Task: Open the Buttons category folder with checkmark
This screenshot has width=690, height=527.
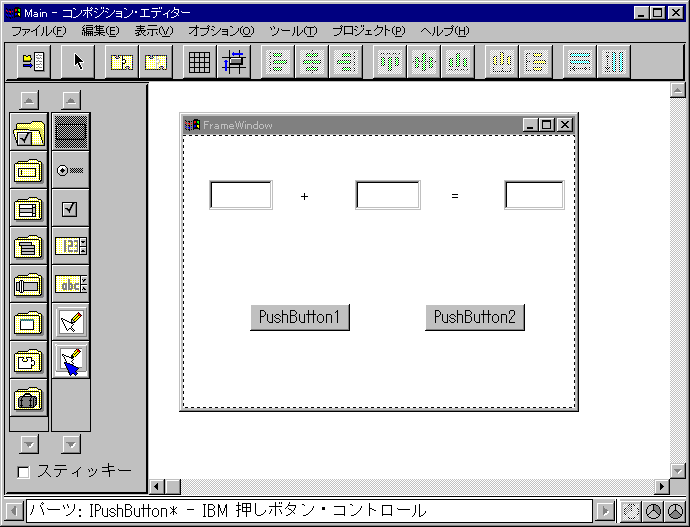Action: point(29,132)
